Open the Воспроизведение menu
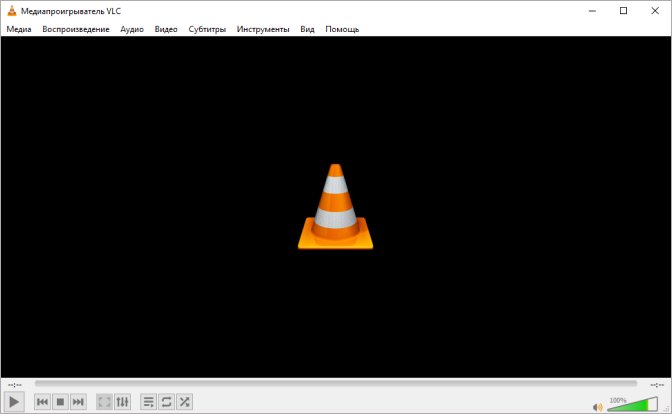672x414 pixels. (76, 29)
